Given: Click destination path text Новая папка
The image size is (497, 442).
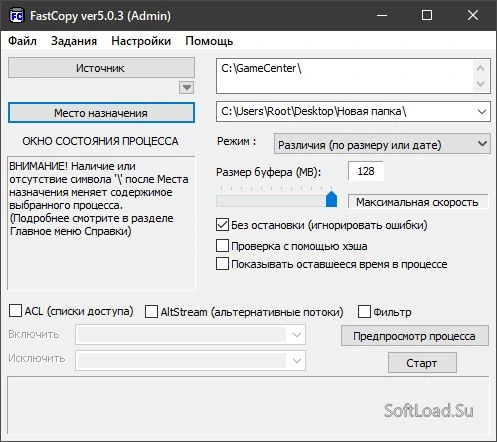Looking at the screenshot, I should click(370, 111).
